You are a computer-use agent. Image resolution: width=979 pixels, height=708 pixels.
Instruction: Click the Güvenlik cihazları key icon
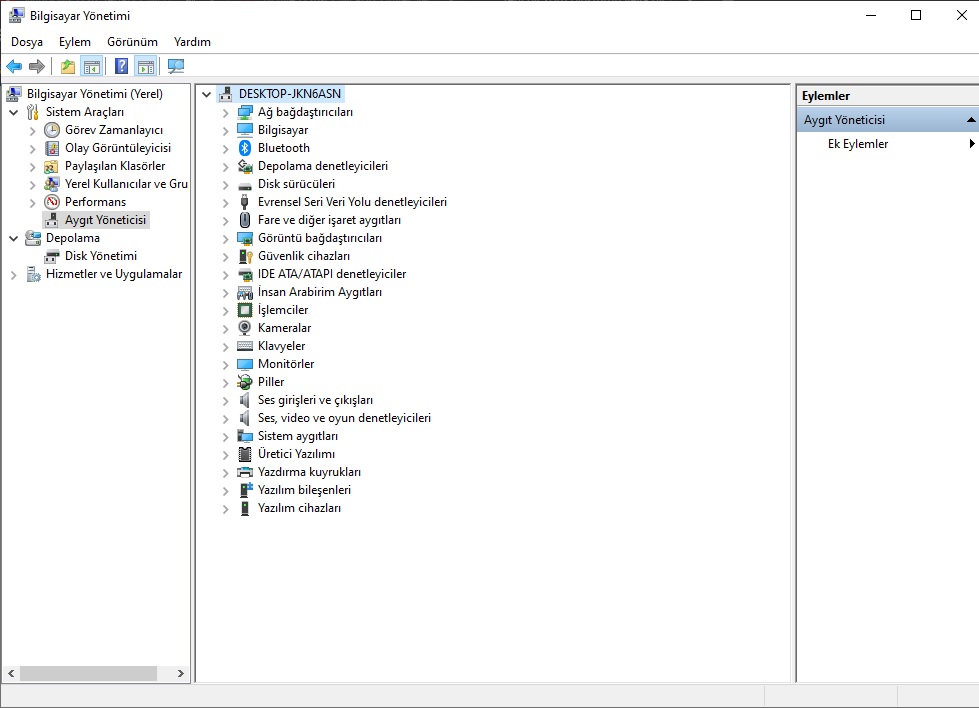245,256
